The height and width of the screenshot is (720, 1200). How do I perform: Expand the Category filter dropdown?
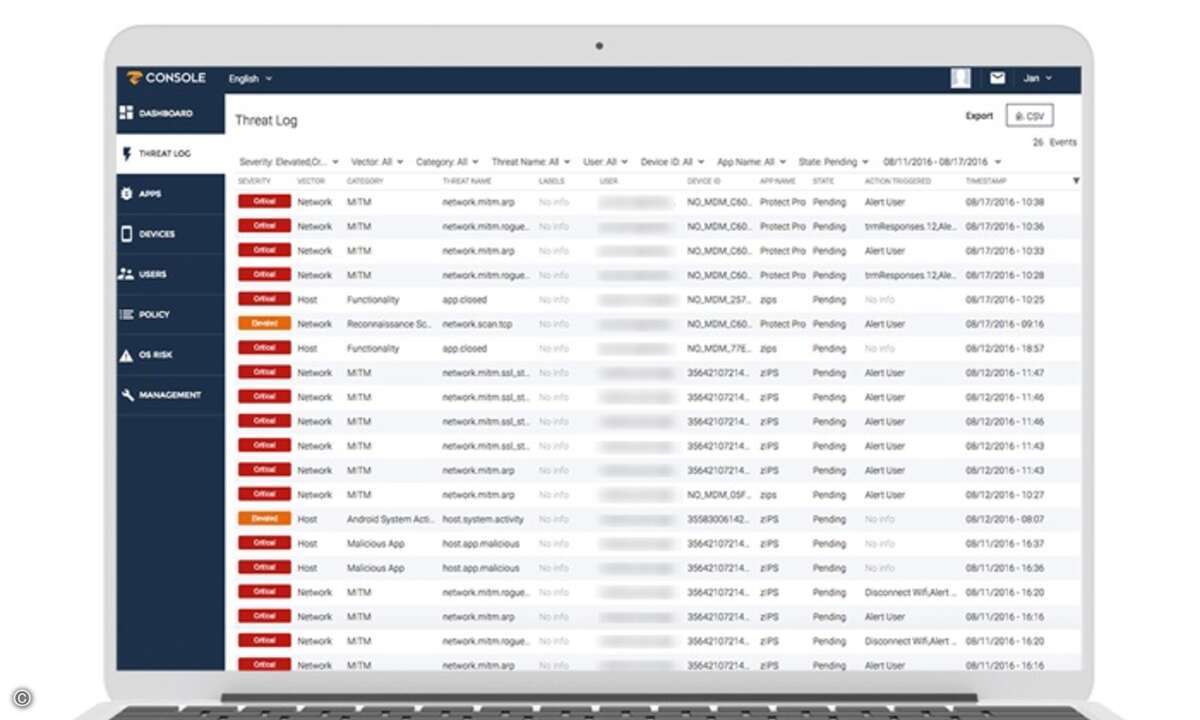tap(448, 162)
